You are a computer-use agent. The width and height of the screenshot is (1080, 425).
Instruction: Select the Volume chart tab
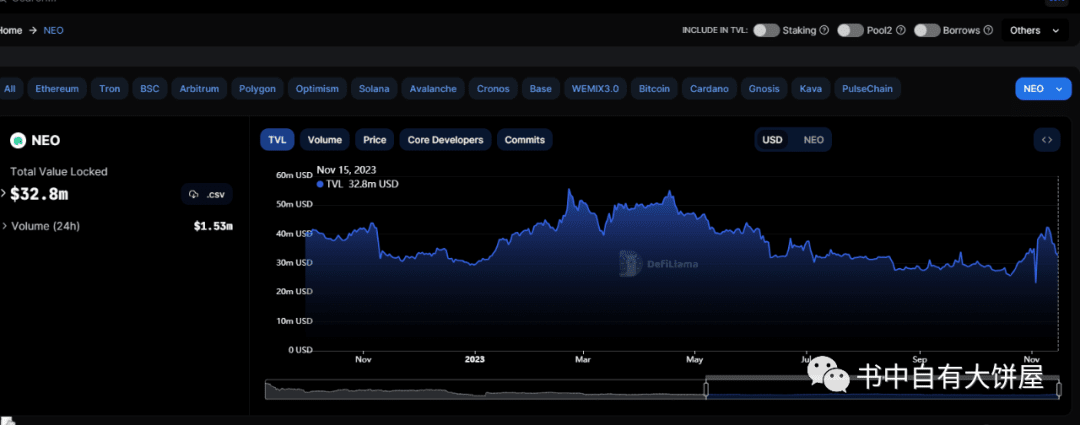click(x=324, y=140)
